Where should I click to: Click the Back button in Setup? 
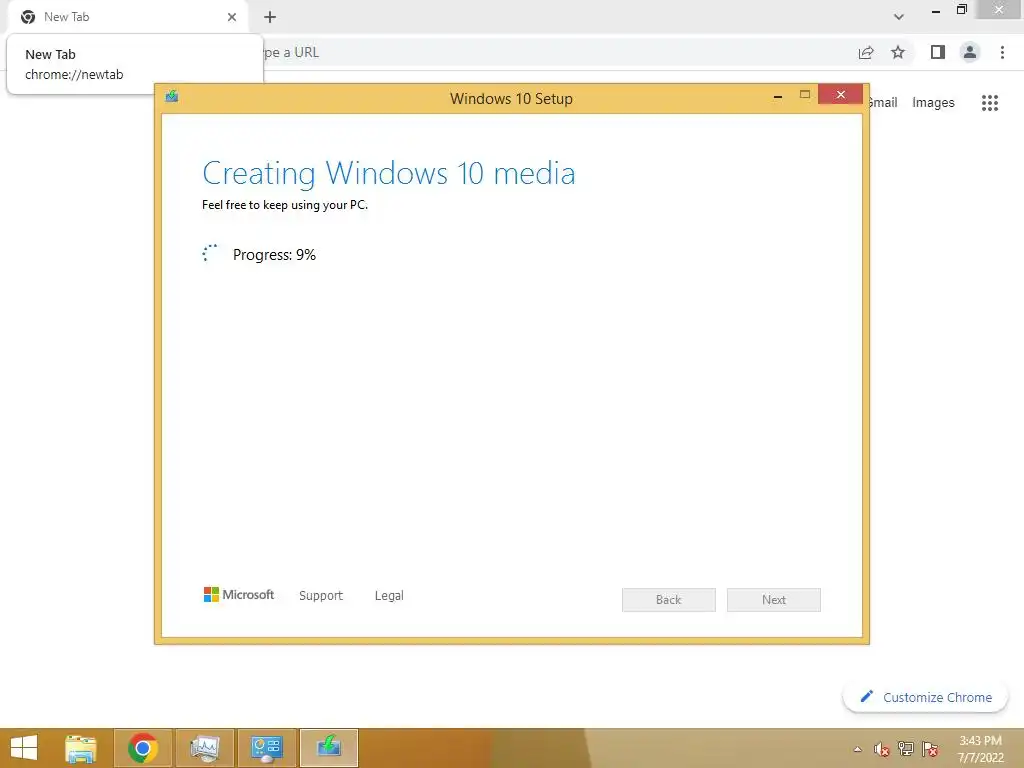[x=669, y=600]
